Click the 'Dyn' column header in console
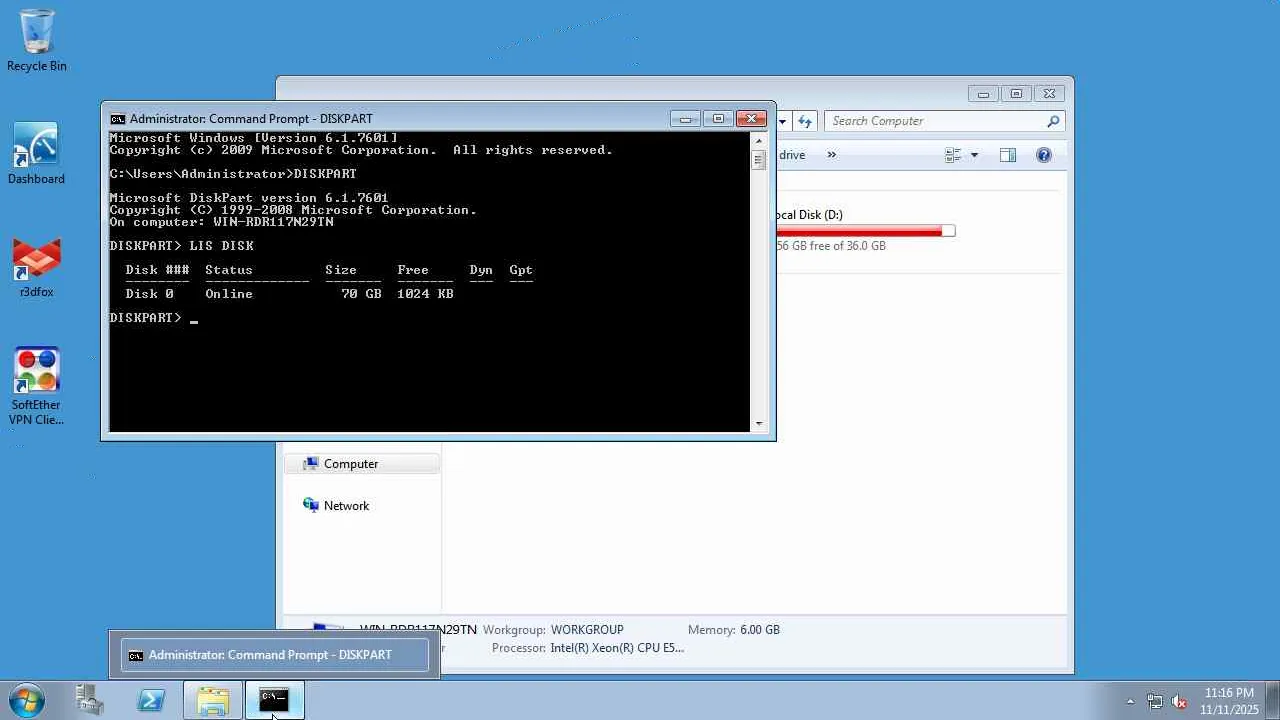The height and width of the screenshot is (720, 1280). pyautogui.click(x=481, y=270)
